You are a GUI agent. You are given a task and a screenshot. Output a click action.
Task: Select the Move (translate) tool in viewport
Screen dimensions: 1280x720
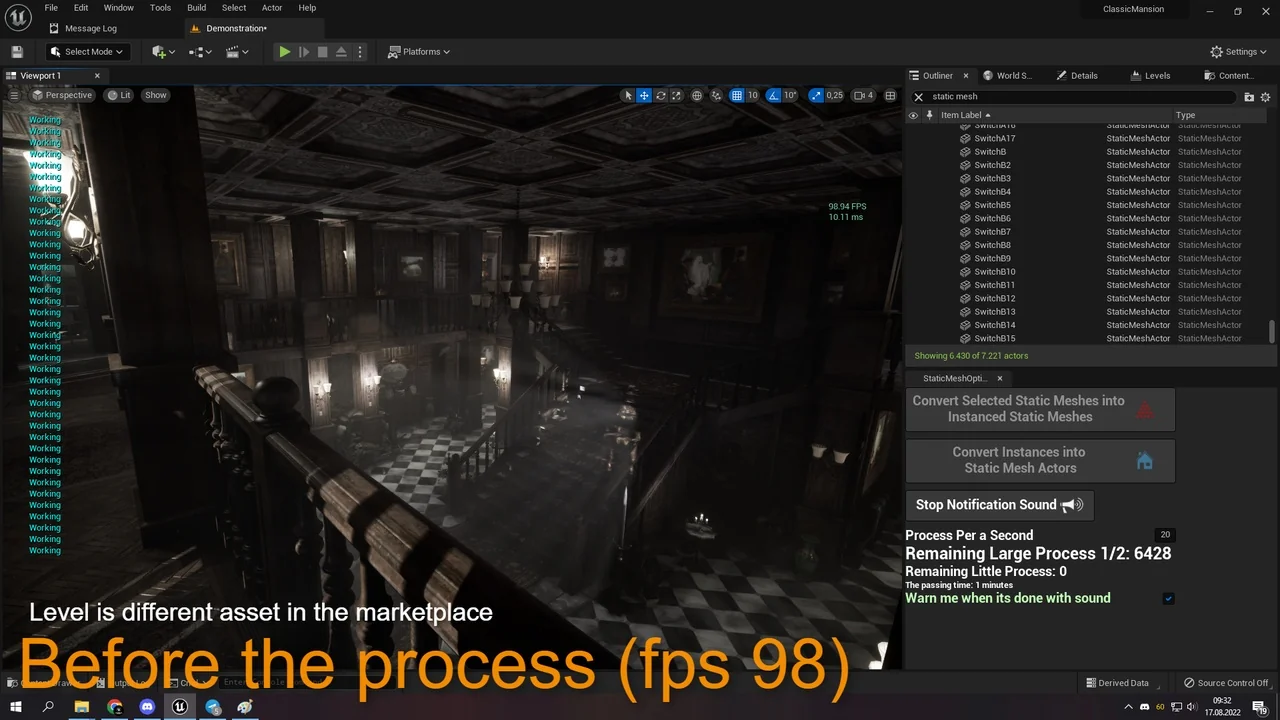pos(644,95)
